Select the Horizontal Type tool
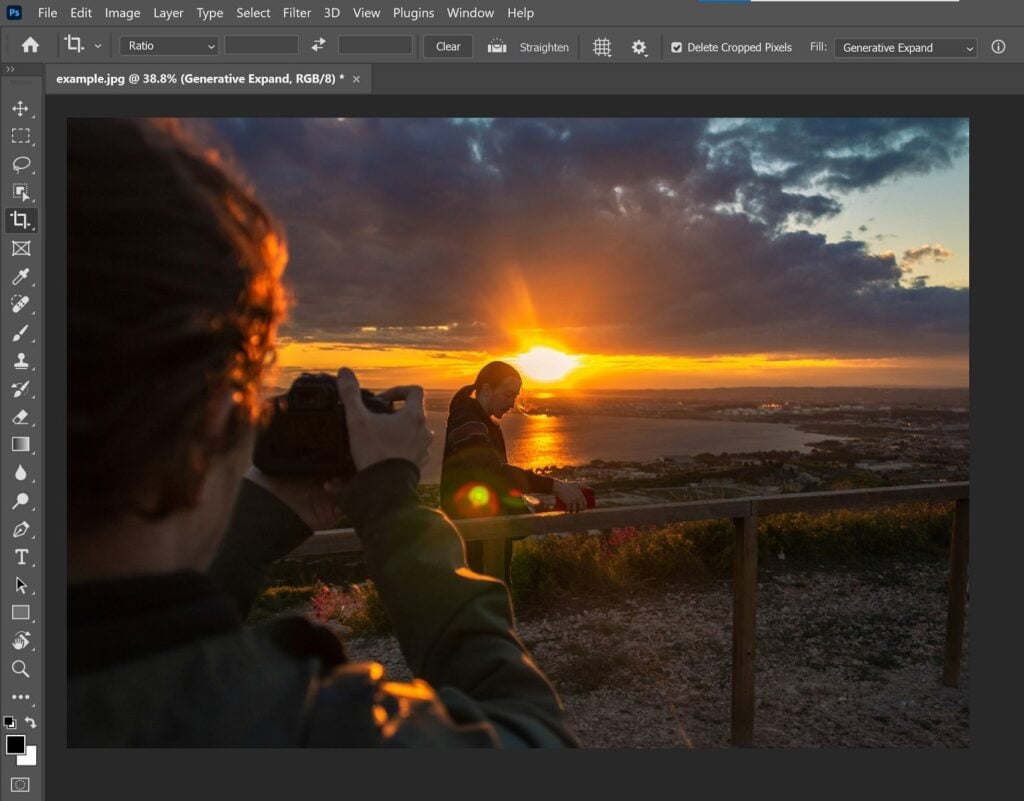The width and height of the screenshot is (1024, 801). (x=22, y=557)
